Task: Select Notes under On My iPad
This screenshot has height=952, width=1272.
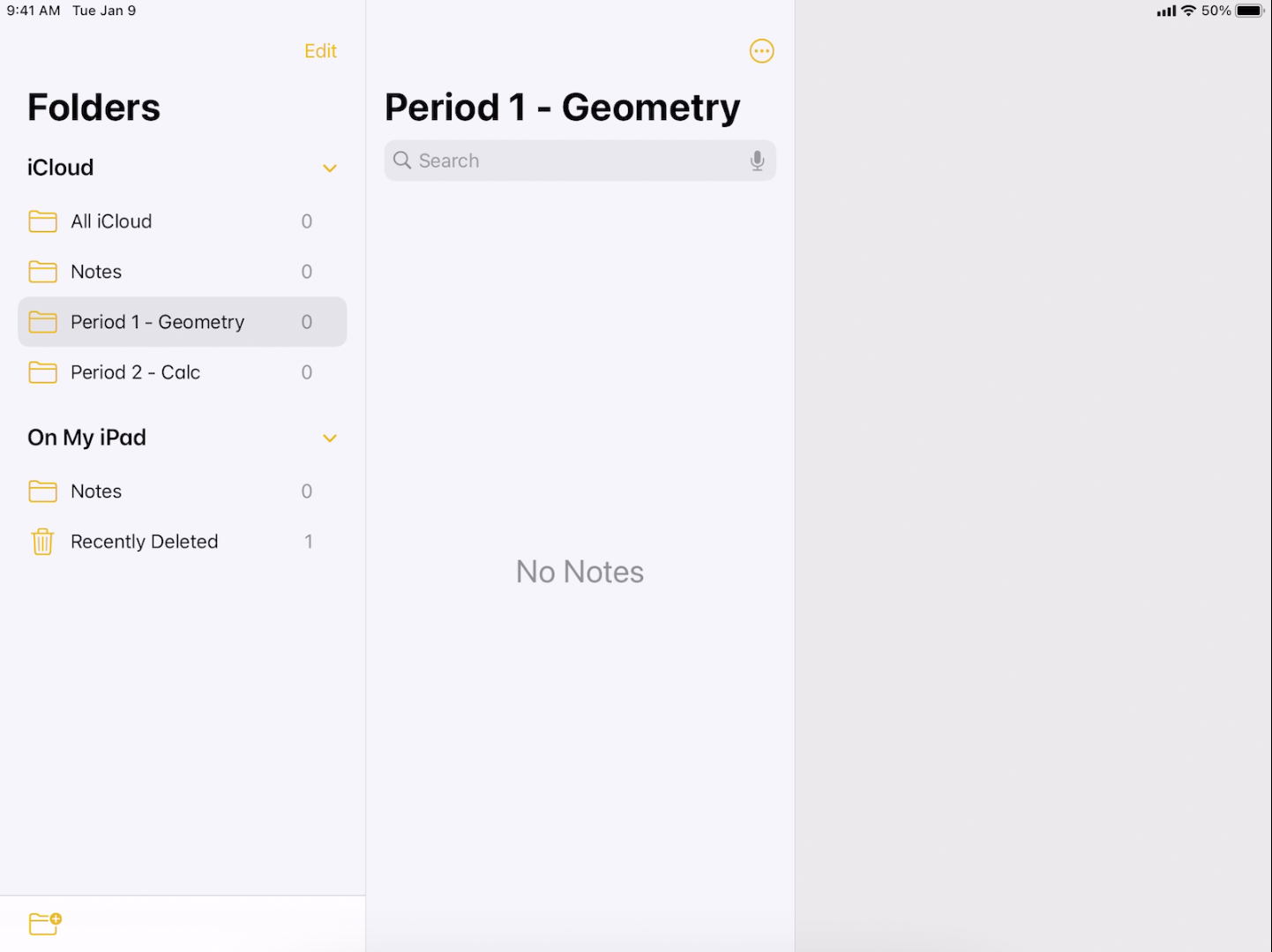Action: (97, 491)
